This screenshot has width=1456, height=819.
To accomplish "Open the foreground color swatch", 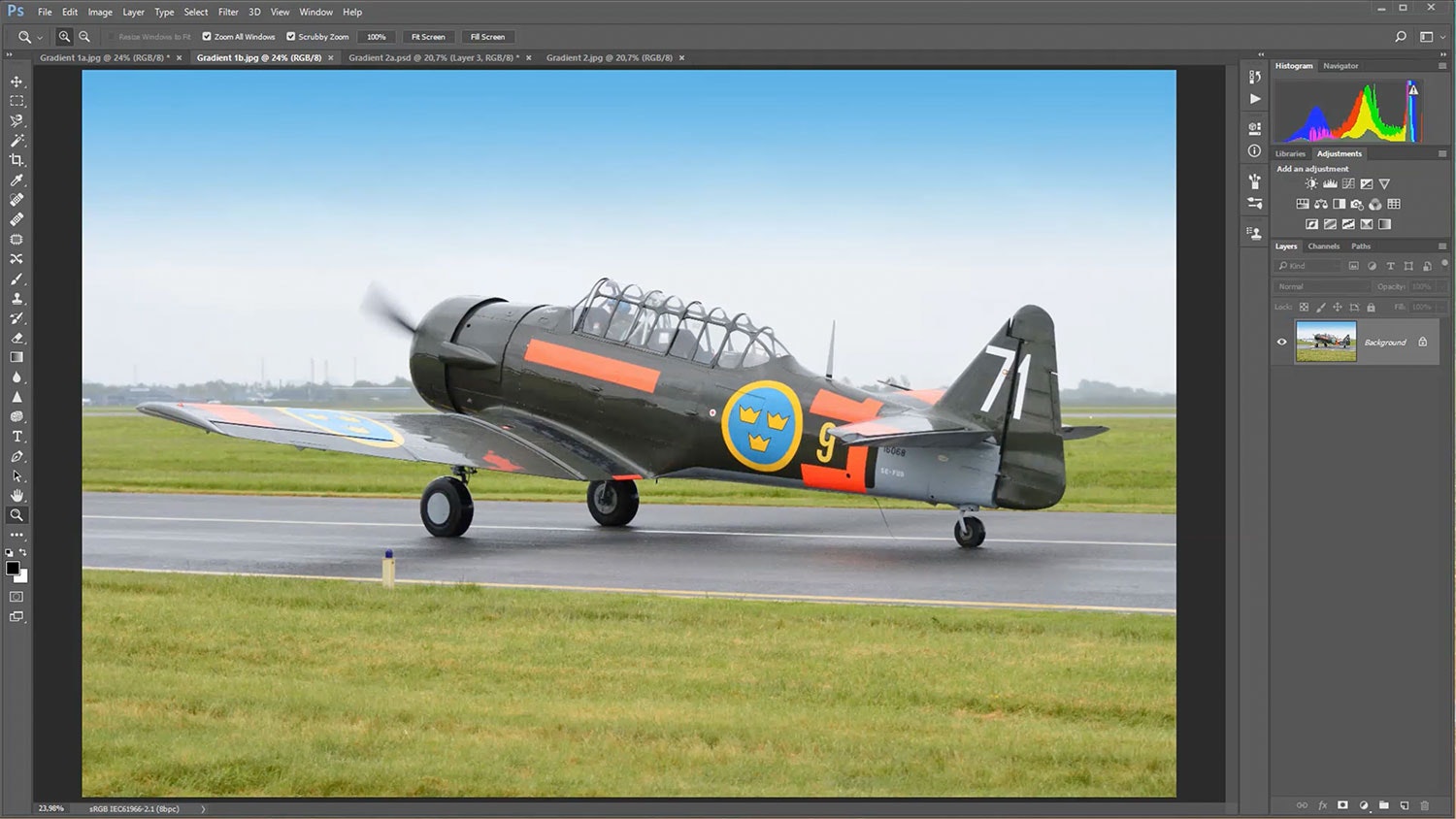I will coord(12,567).
